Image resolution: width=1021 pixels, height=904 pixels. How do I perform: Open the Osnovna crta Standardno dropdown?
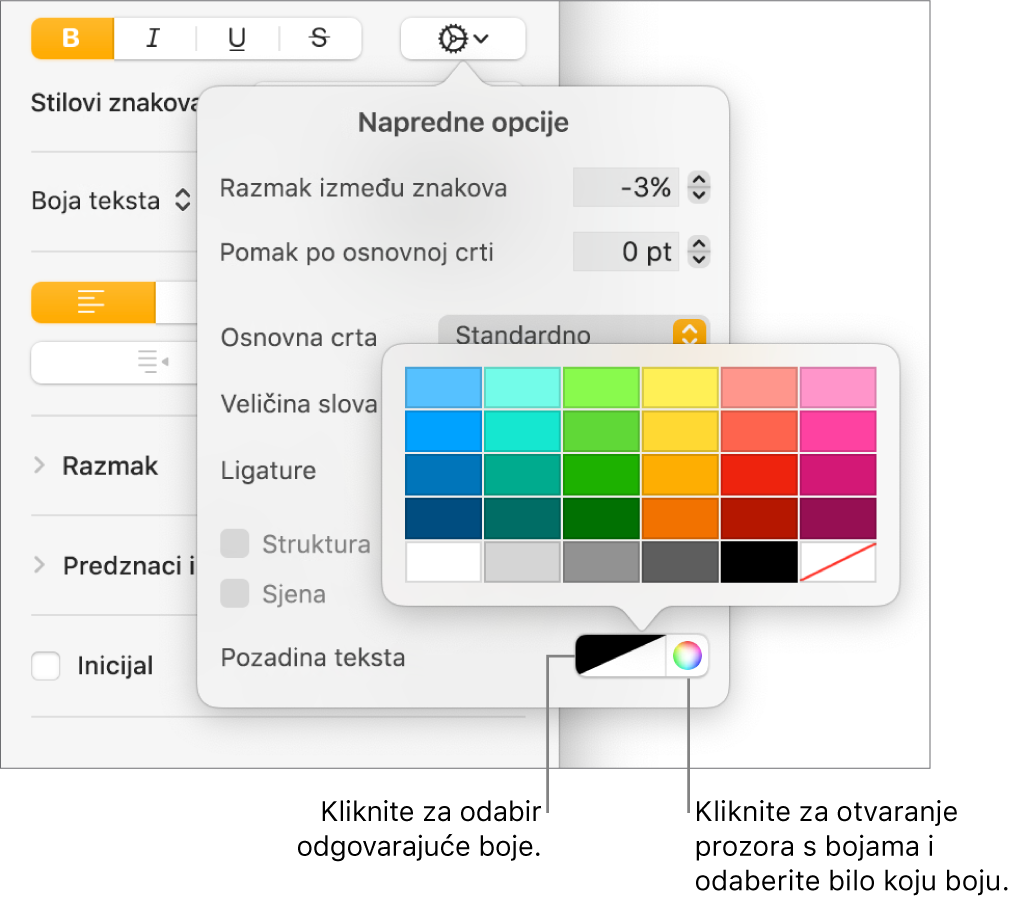tap(574, 332)
